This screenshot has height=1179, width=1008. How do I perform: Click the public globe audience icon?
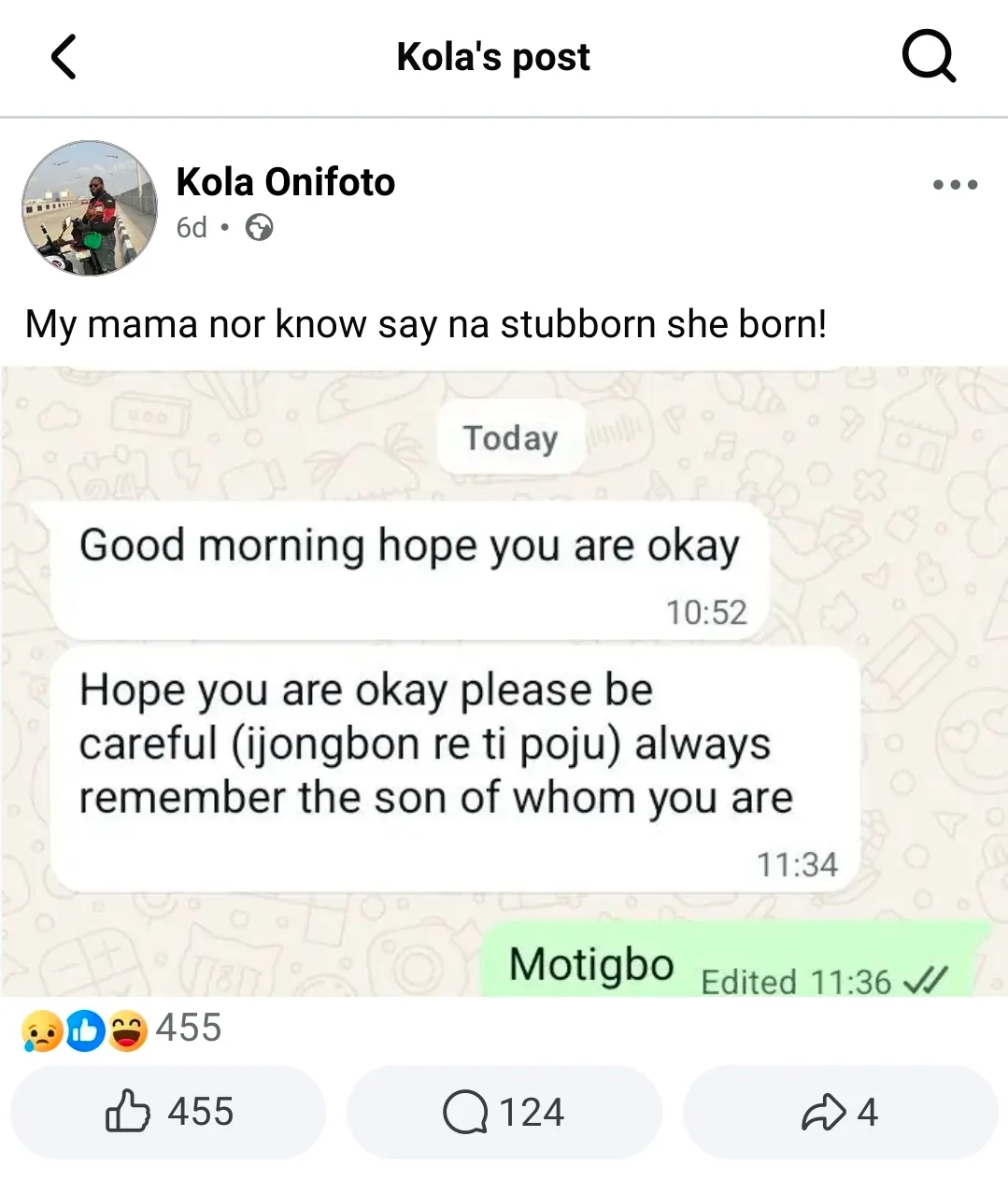coord(259,228)
